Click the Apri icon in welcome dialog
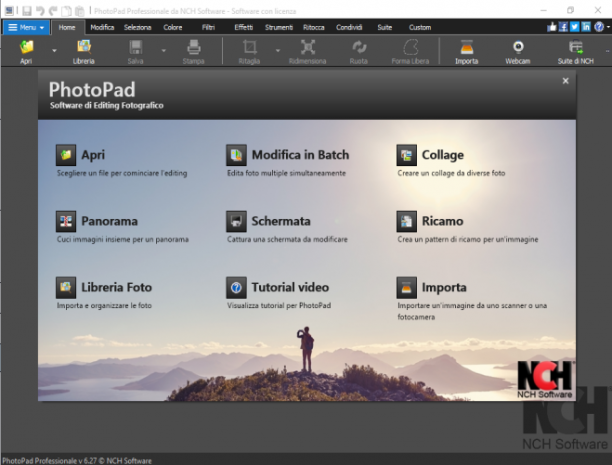Image resolution: width=612 pixels, height=465 pixels. click(x=66, y=155)
